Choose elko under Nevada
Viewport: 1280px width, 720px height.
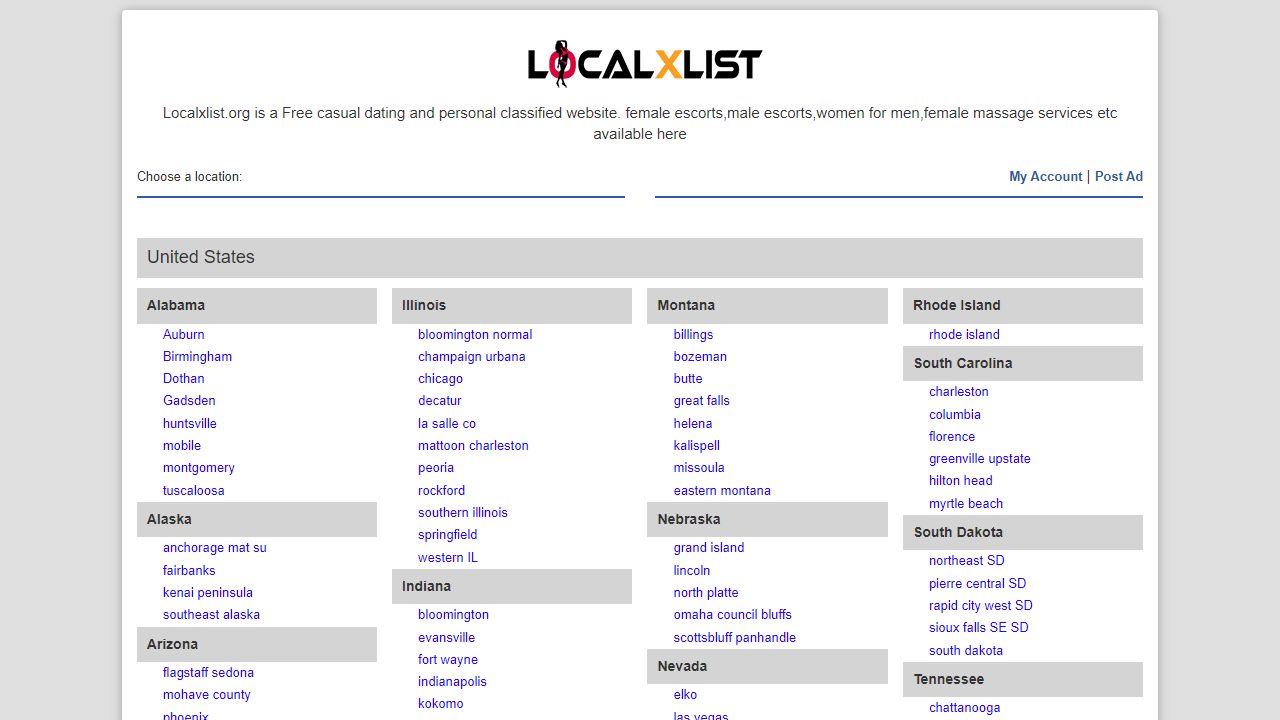click(685, 694)
